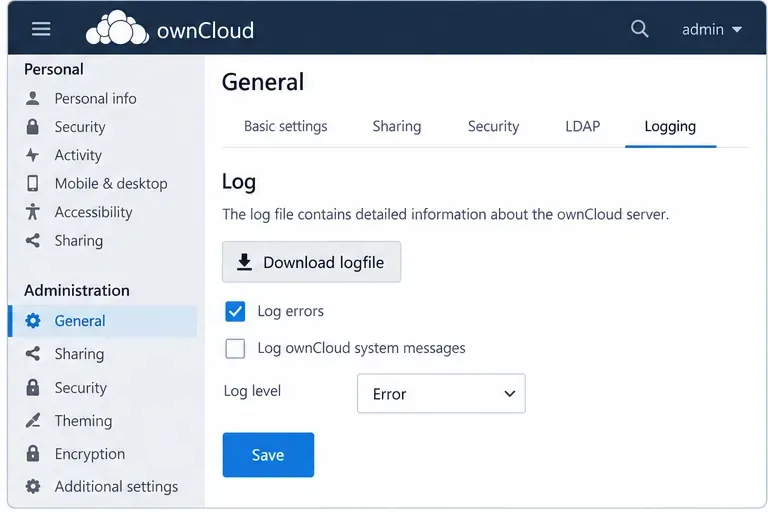The height and width of the screenshot is (512, 768).
Task: Select the Logging tab
Action: (x=670, y=126)
